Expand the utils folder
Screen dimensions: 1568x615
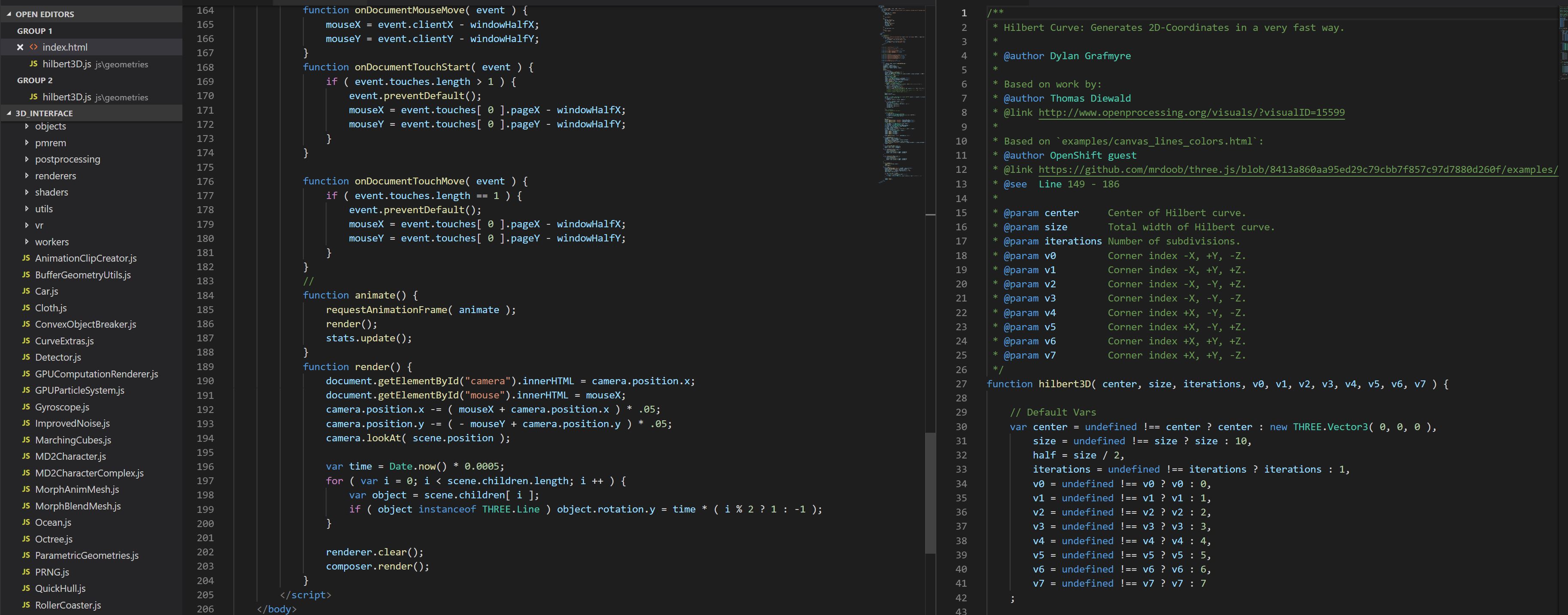(x=27, y=209)
